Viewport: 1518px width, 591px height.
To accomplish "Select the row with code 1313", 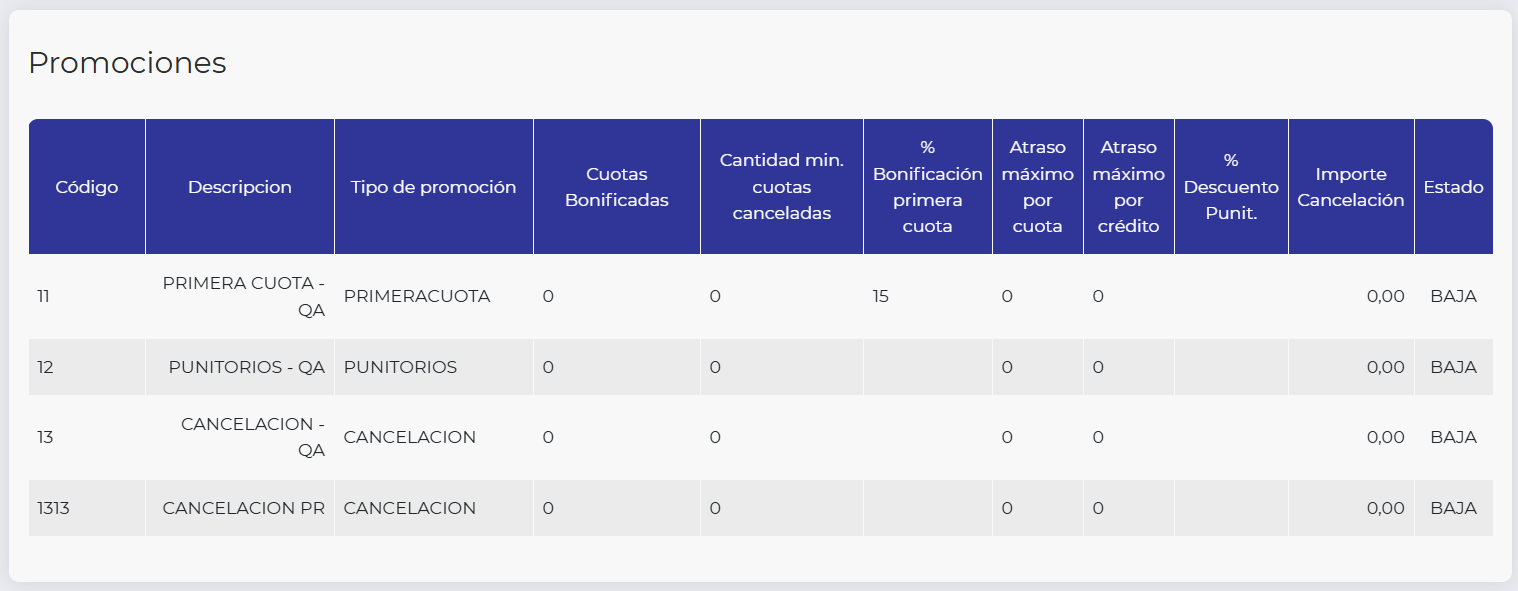I will coord(53,508).
